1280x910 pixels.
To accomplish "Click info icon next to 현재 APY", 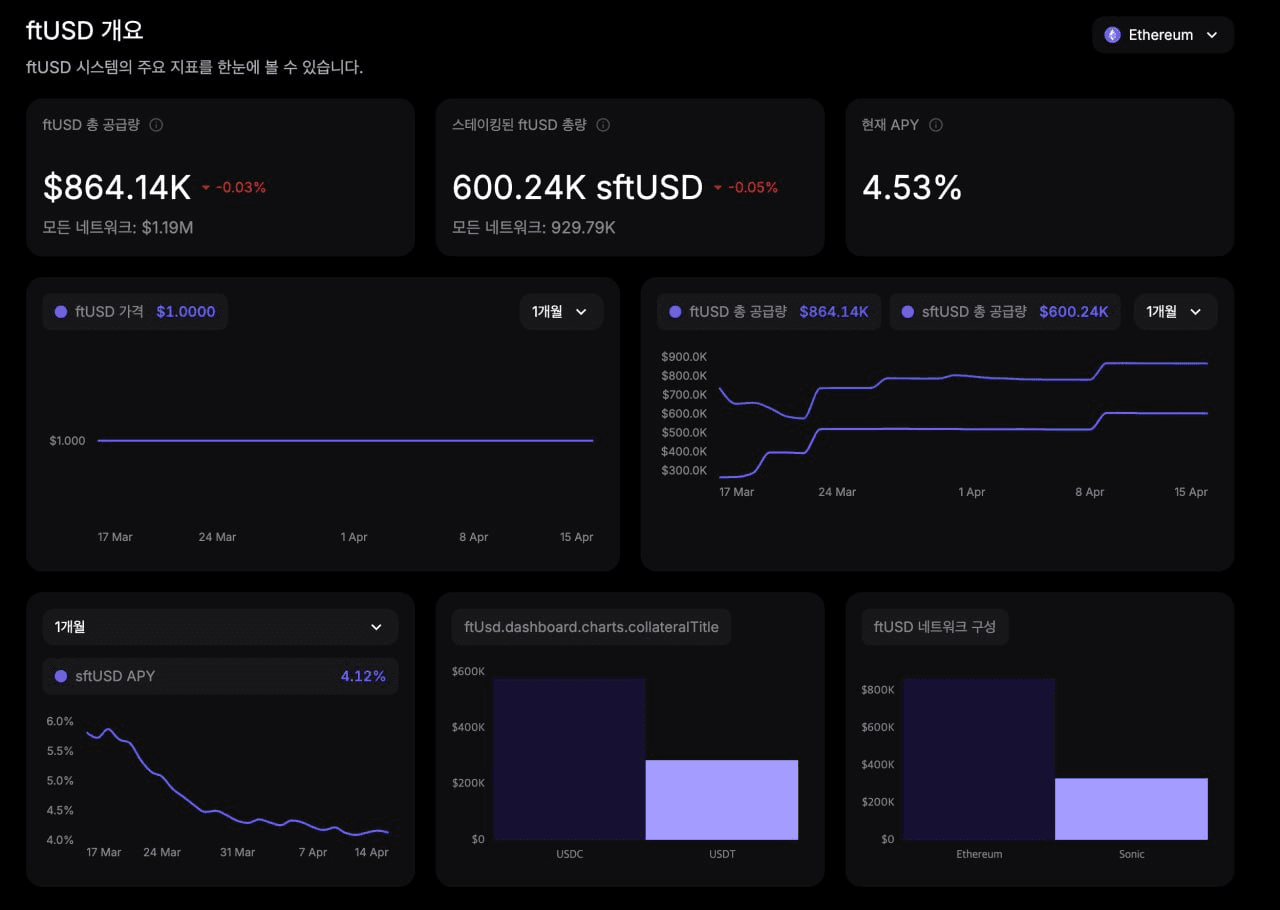I will pyautogui.click(x=936, y=125).
